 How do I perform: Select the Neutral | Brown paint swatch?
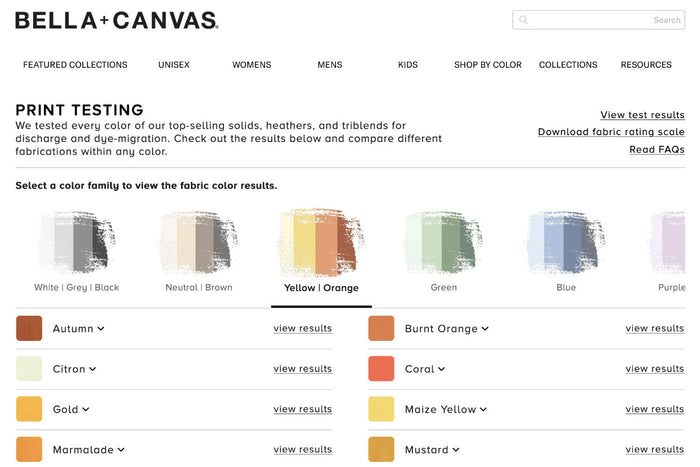[199, 242]
